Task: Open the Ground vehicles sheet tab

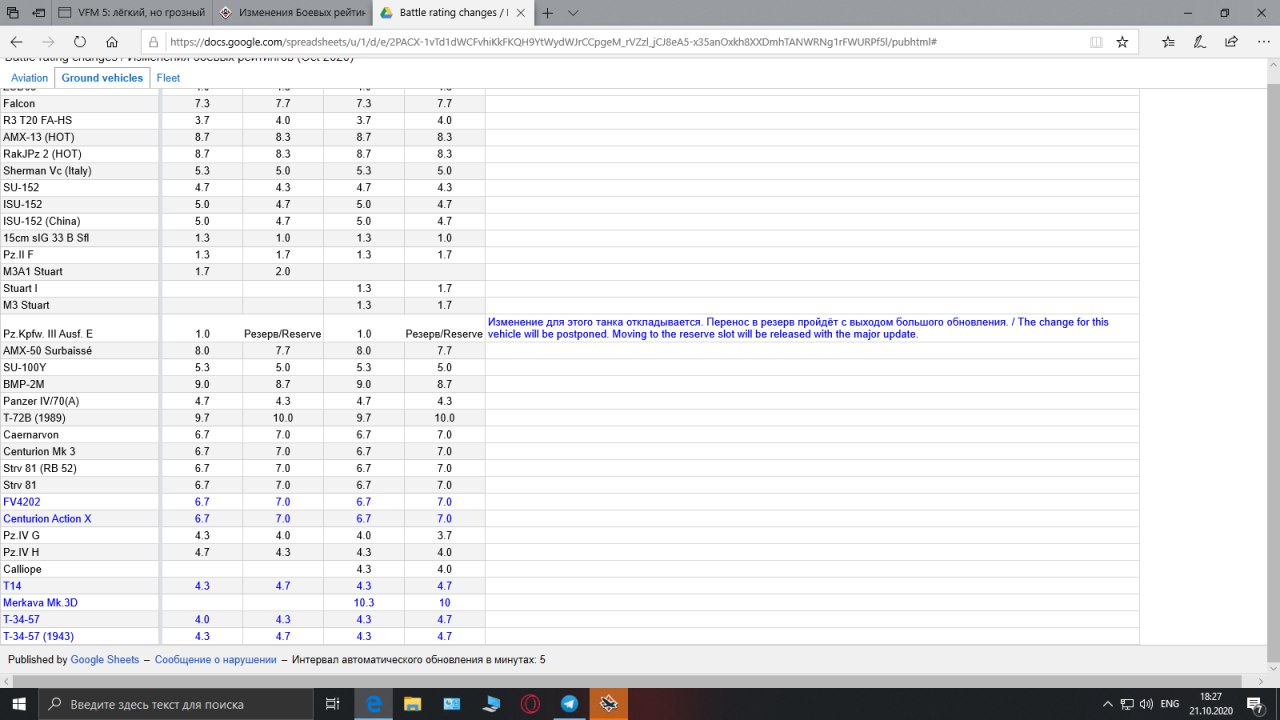Action: pyautogui.click(x=102, y=78)
